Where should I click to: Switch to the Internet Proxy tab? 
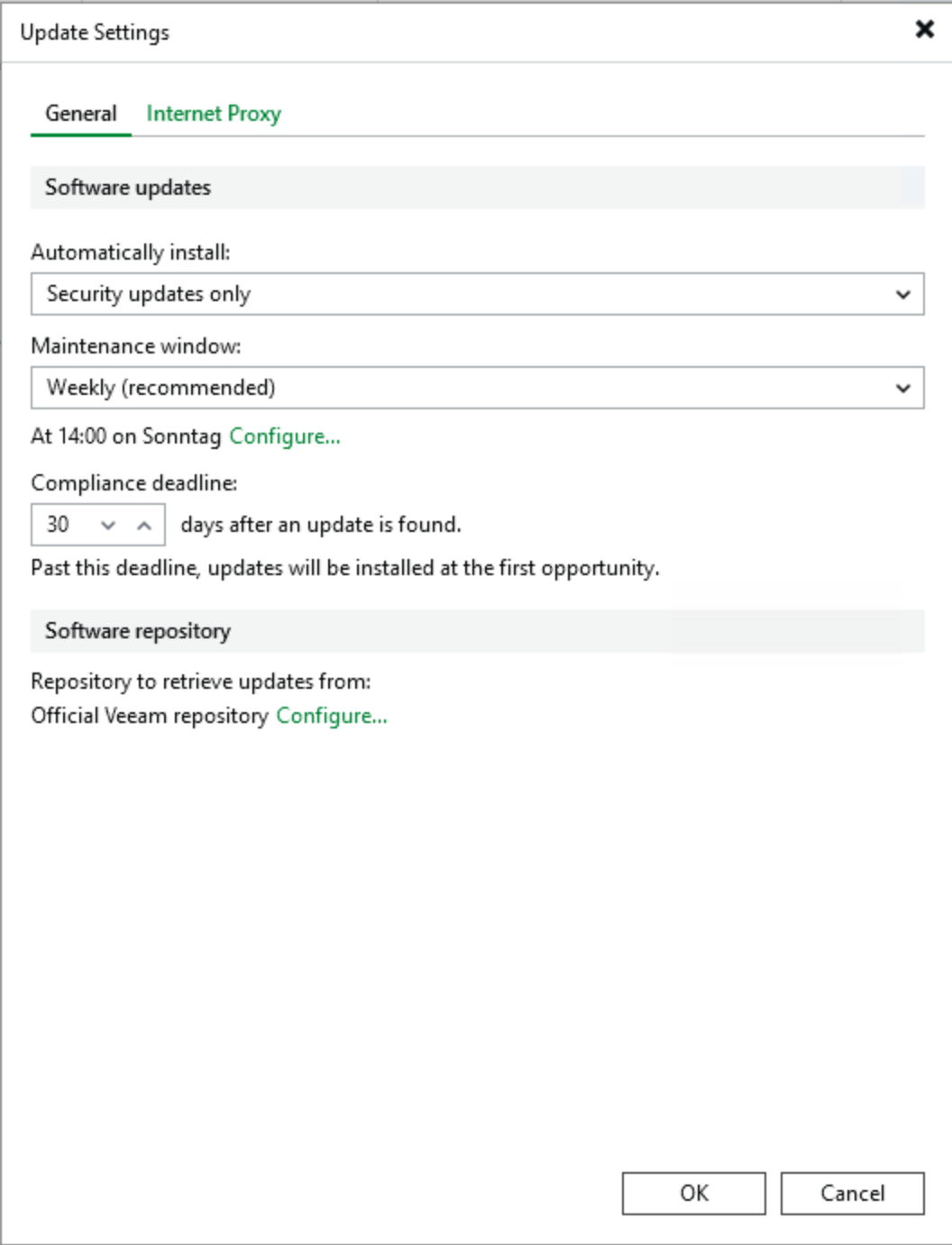click(x=214, y=114)
